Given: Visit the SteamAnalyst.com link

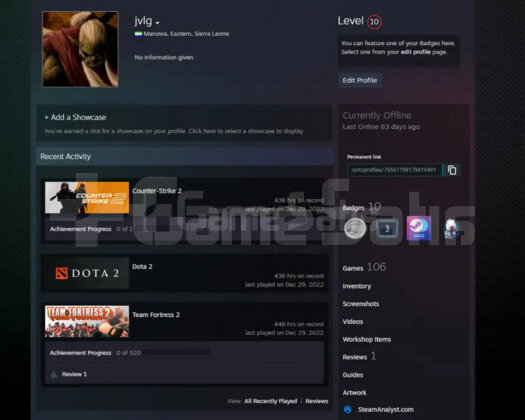Looking at the screenshot, I should pos(386,409).
